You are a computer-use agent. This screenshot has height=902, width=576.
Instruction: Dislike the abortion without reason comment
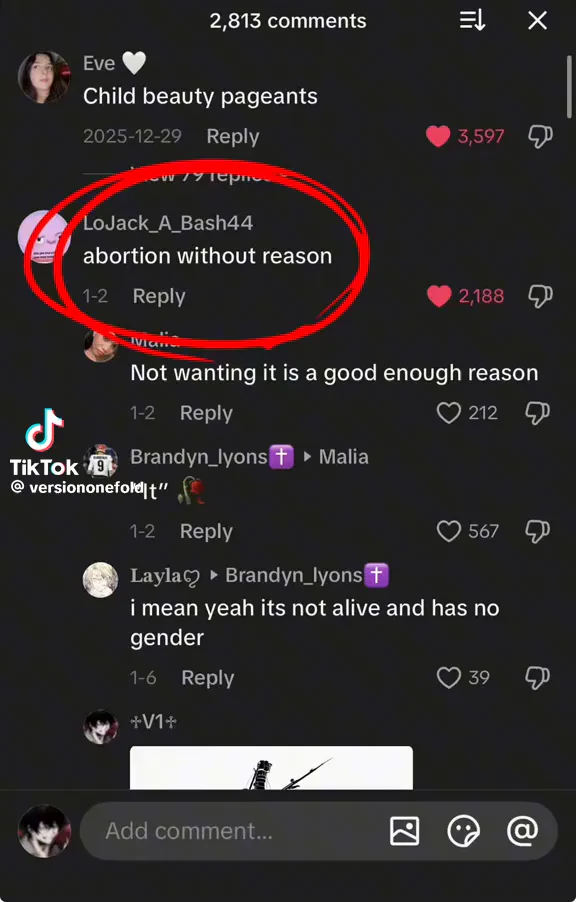tap(540, 296)
